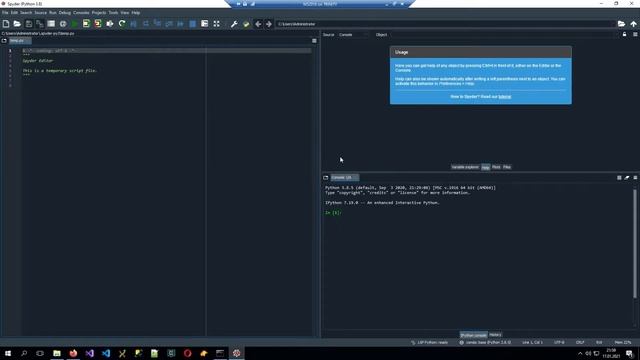Switch to the Files tab
Screen dimensions: 640x360
pyautogui.click(x=507, y=167)
